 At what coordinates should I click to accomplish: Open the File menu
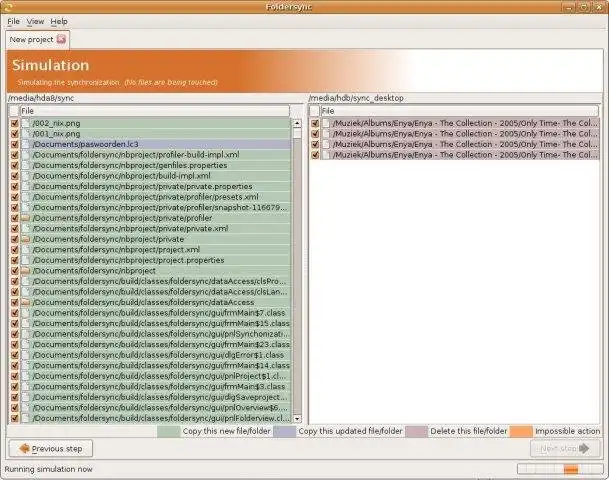(14, 22)
